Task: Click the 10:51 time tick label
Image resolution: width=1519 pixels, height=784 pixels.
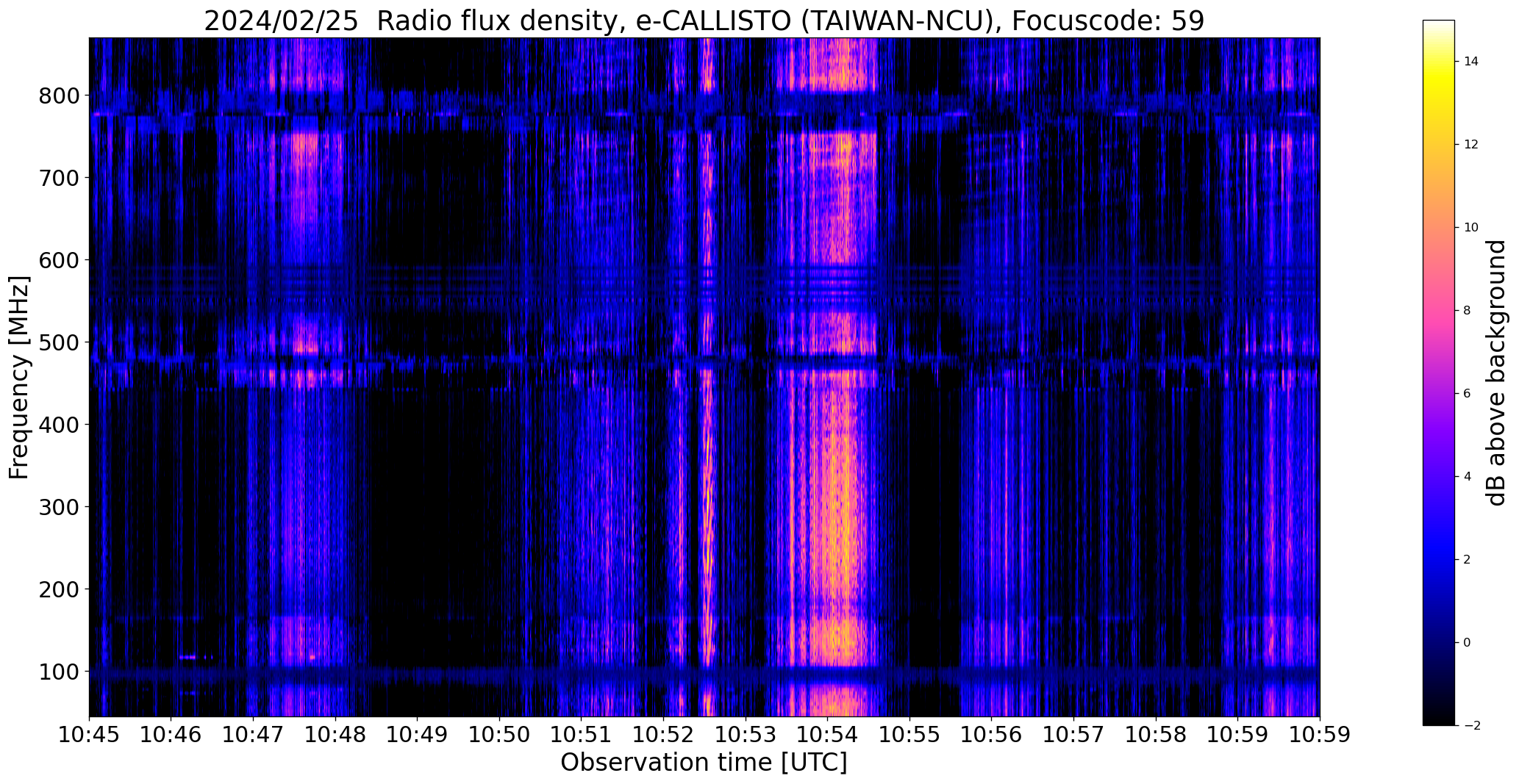Action: pos(582,735)
